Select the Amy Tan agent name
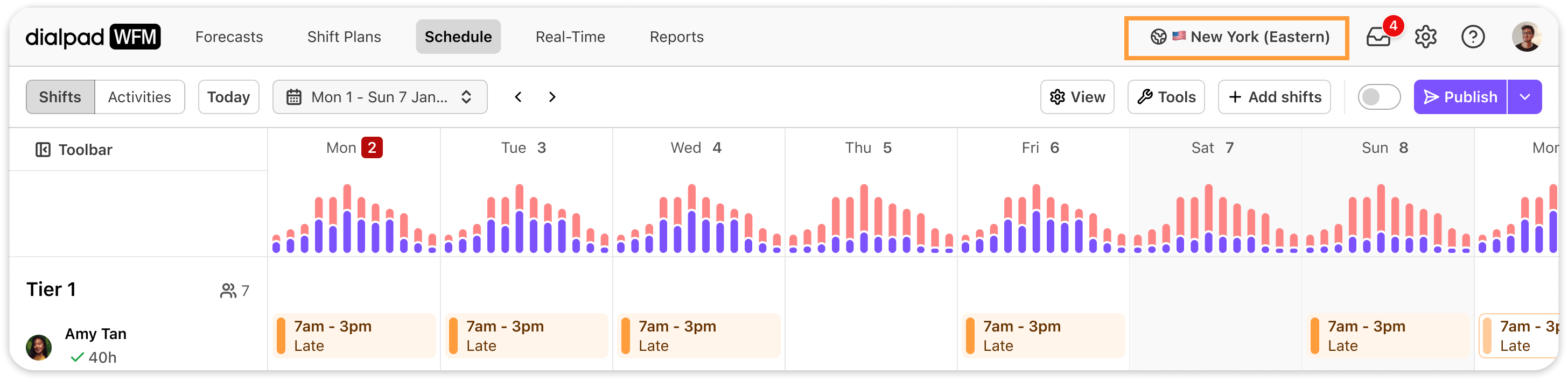This screenshot has width=1568, height=381. [95, 334]
